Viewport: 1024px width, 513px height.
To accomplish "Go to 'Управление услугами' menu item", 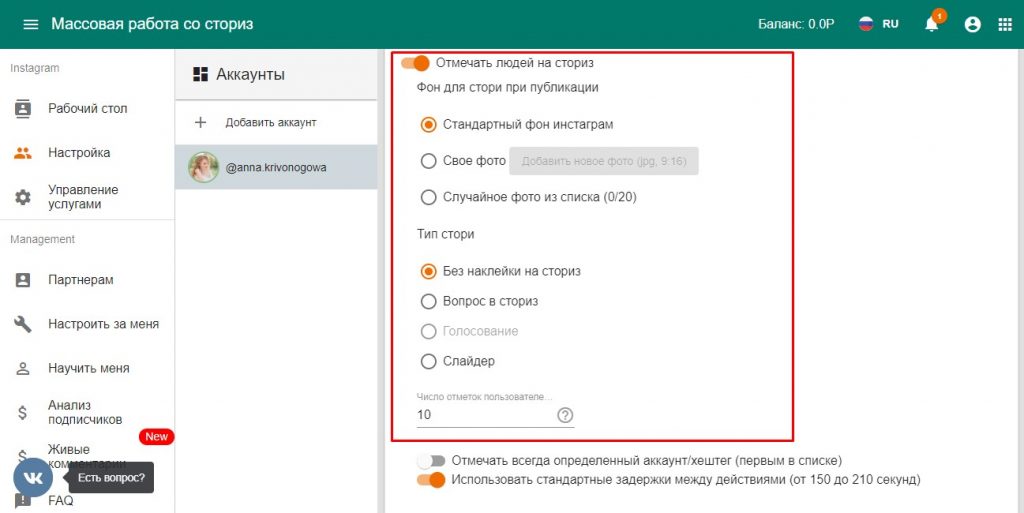I will click(83, 197).
